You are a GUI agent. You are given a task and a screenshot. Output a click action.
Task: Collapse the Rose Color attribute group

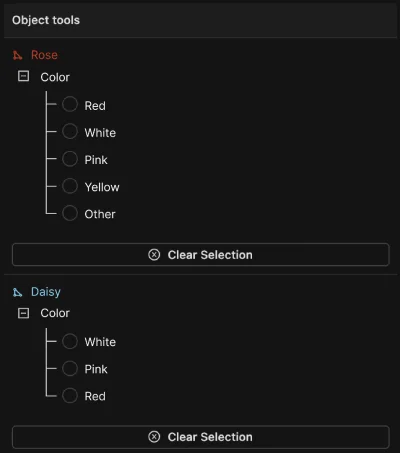point(23,76)
